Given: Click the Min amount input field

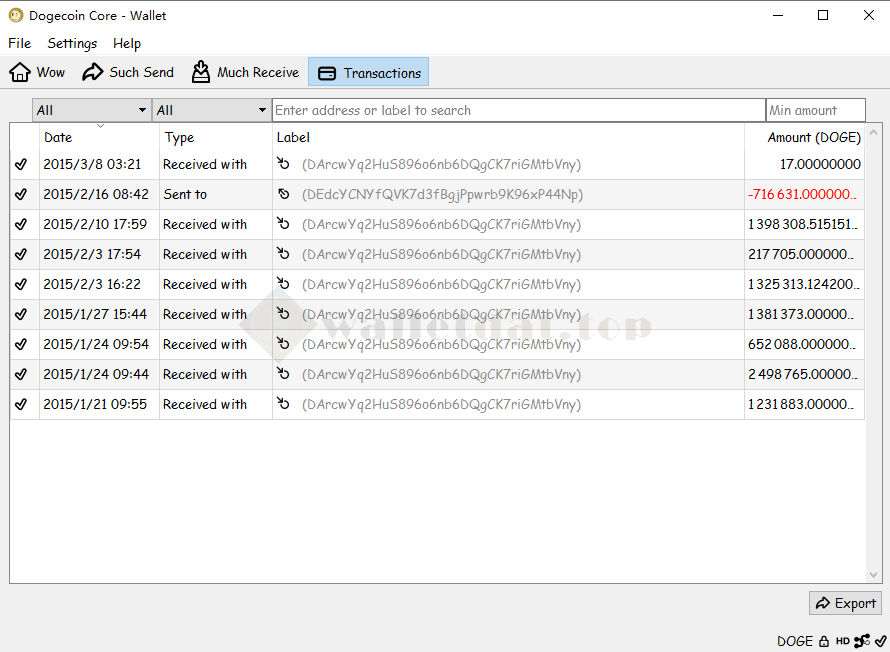Looking at the screenshot, I should pos(815,110).
